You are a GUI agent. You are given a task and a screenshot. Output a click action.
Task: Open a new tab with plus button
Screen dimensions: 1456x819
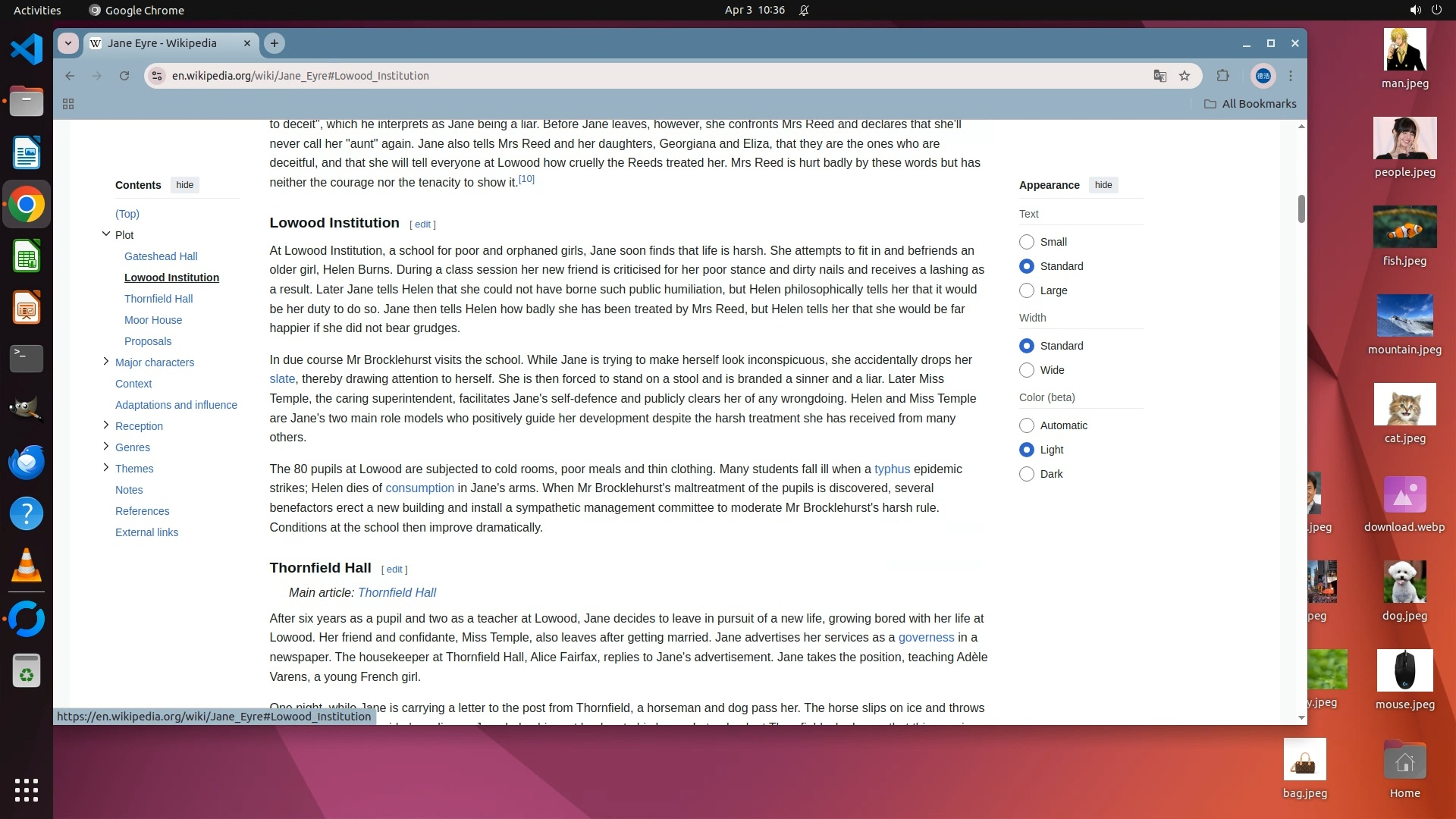coord(275,43)
